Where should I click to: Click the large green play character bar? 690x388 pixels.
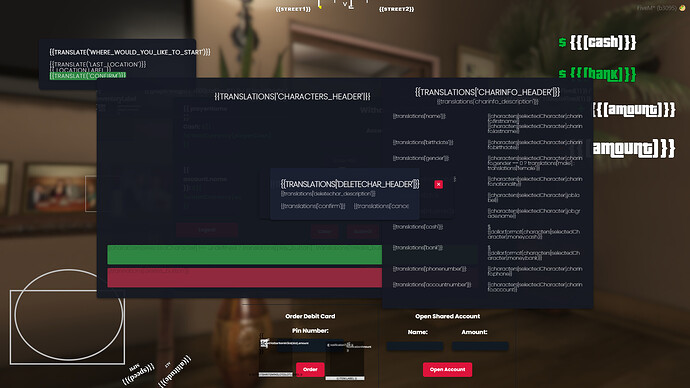245,255
